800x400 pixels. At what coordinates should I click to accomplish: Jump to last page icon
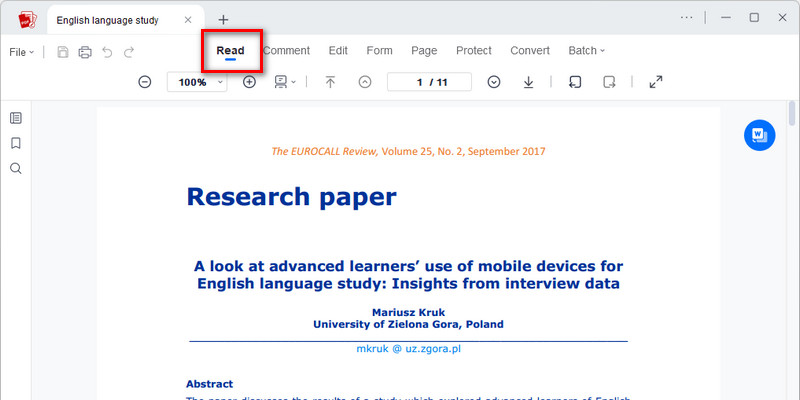click(529, 82)
